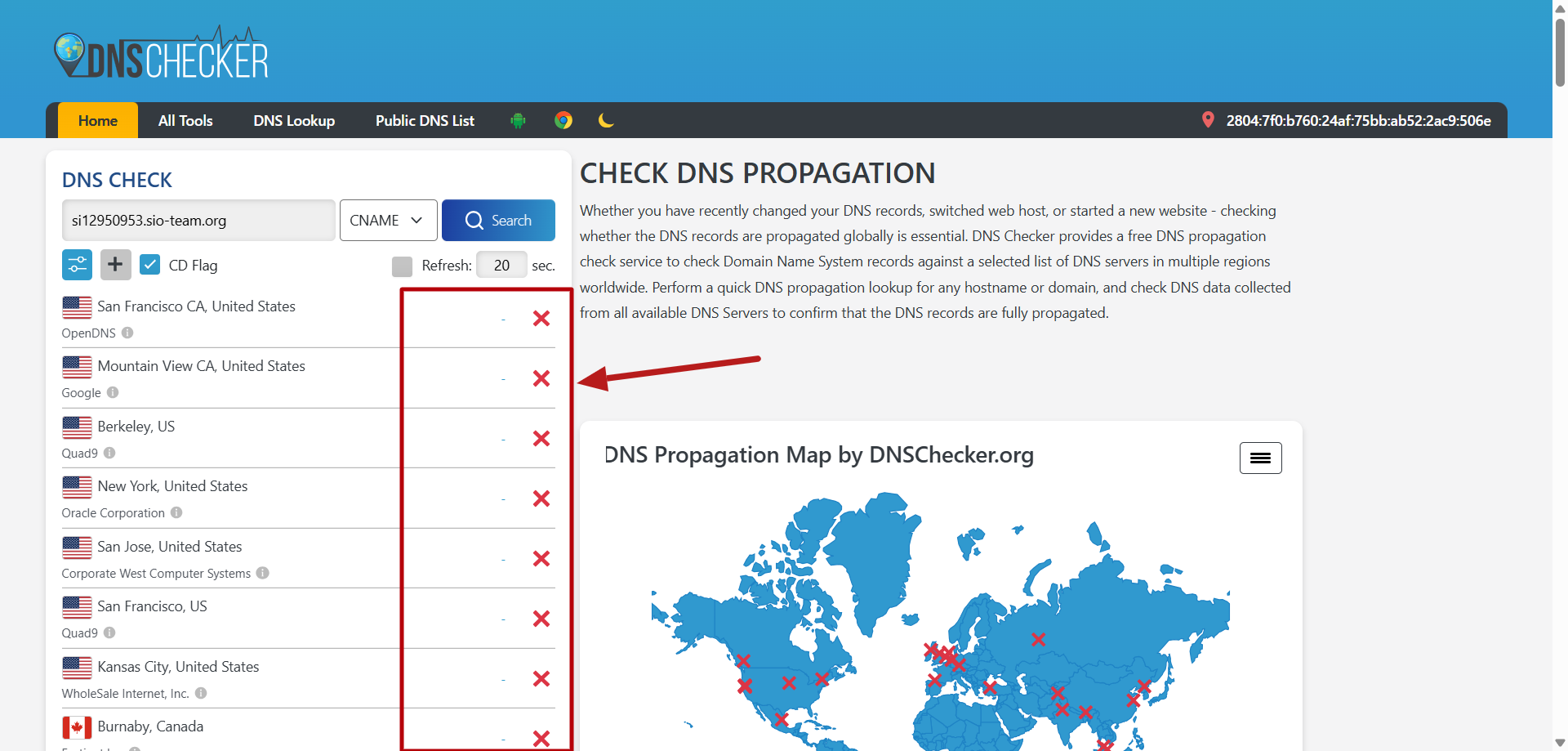Click the scrollbar down arrow
This screenshot has width=1568, height=751.
(1560, 743)
